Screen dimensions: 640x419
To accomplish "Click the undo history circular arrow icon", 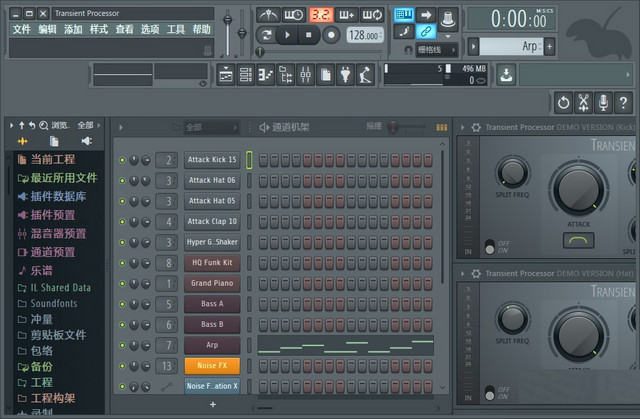I will pos(564,102).
